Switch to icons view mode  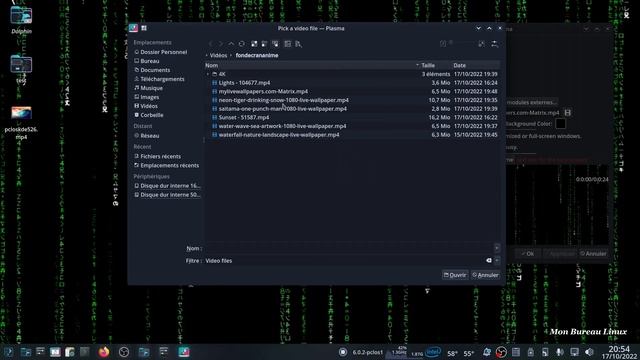pos(254,44)
